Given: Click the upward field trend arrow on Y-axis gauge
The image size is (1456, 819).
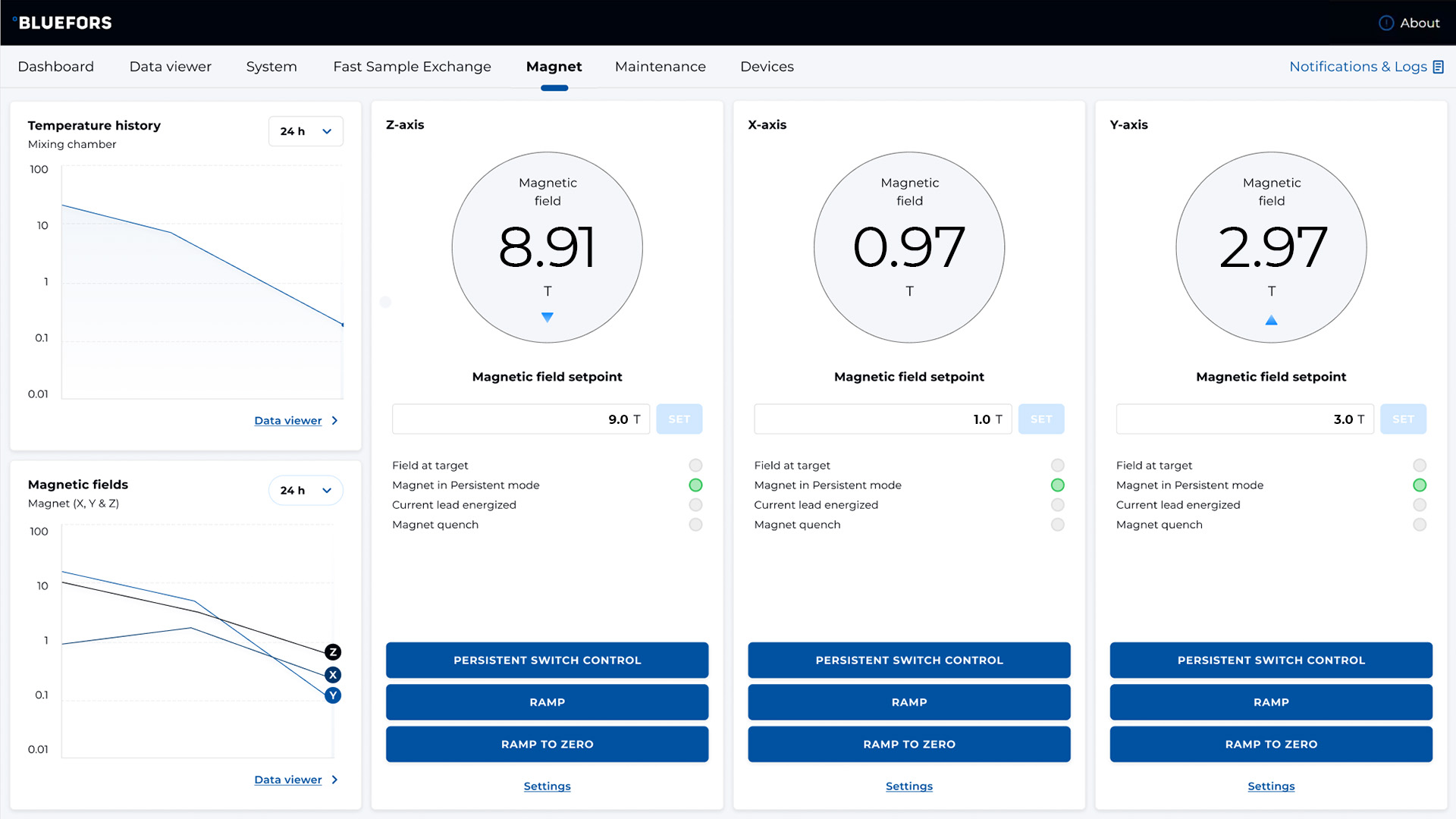Looking at the screenshot, I should pos(1271,320).
